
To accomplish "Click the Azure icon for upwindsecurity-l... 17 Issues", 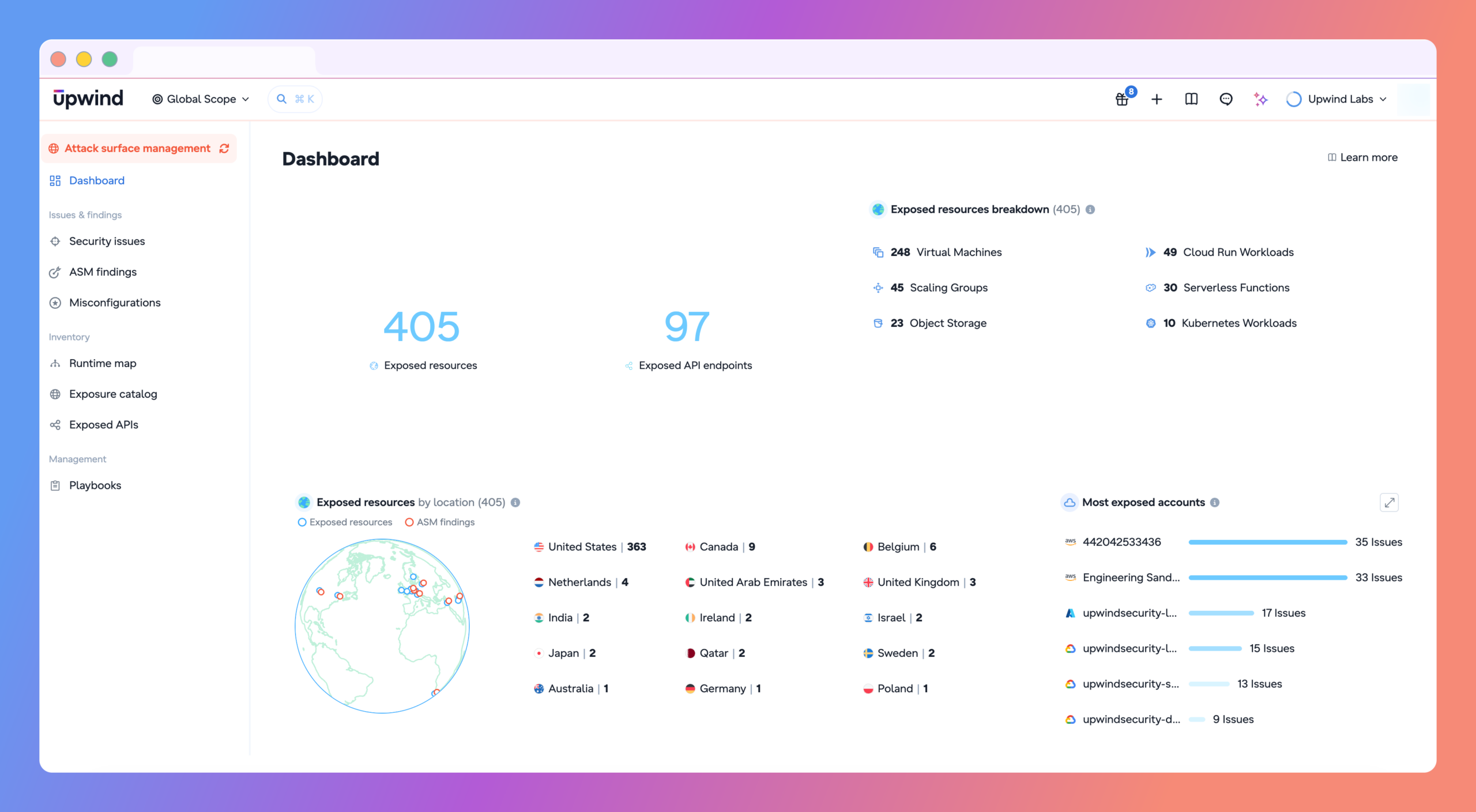I will pos(1071,613).
